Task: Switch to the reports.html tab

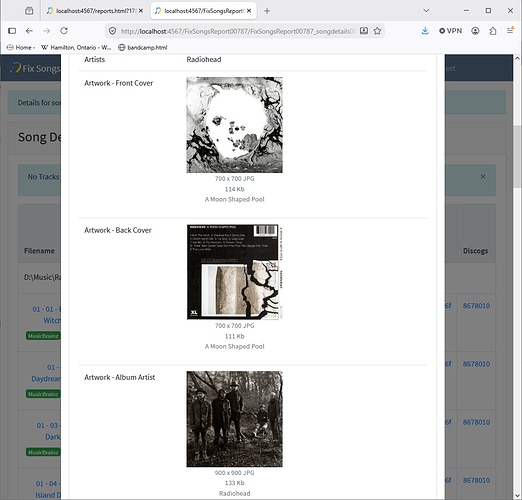Action: [95, 11]
